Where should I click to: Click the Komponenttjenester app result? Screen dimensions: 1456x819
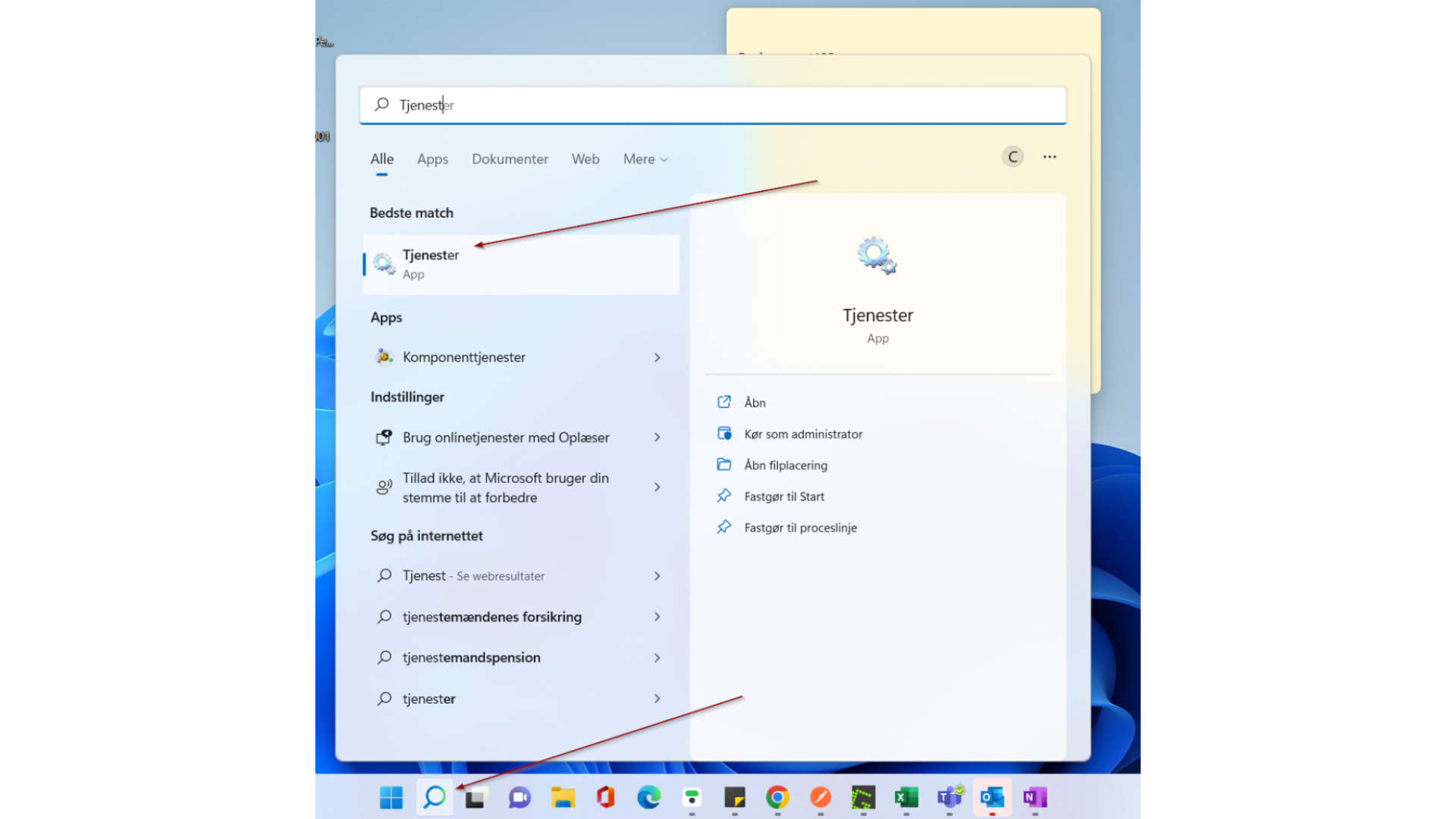pos(464,357)
